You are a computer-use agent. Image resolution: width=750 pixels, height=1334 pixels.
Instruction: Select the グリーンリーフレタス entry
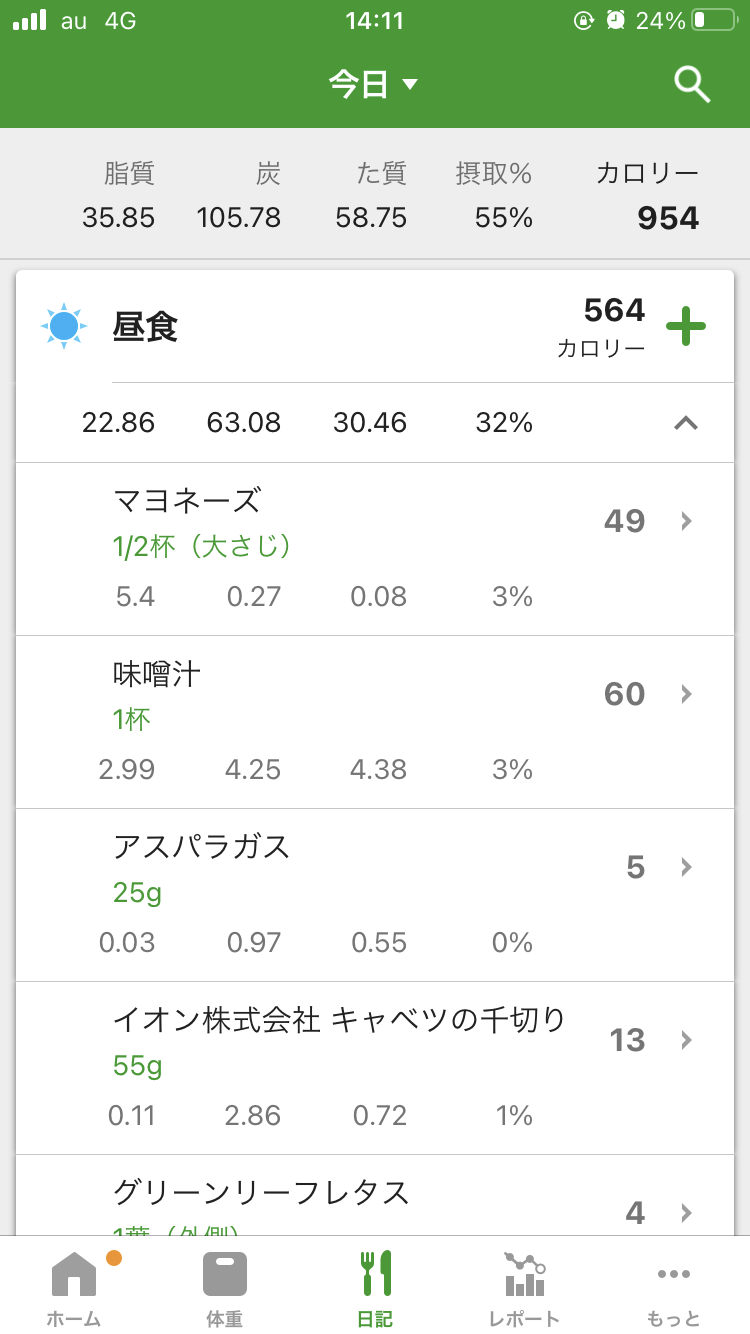coord(375,1196)
